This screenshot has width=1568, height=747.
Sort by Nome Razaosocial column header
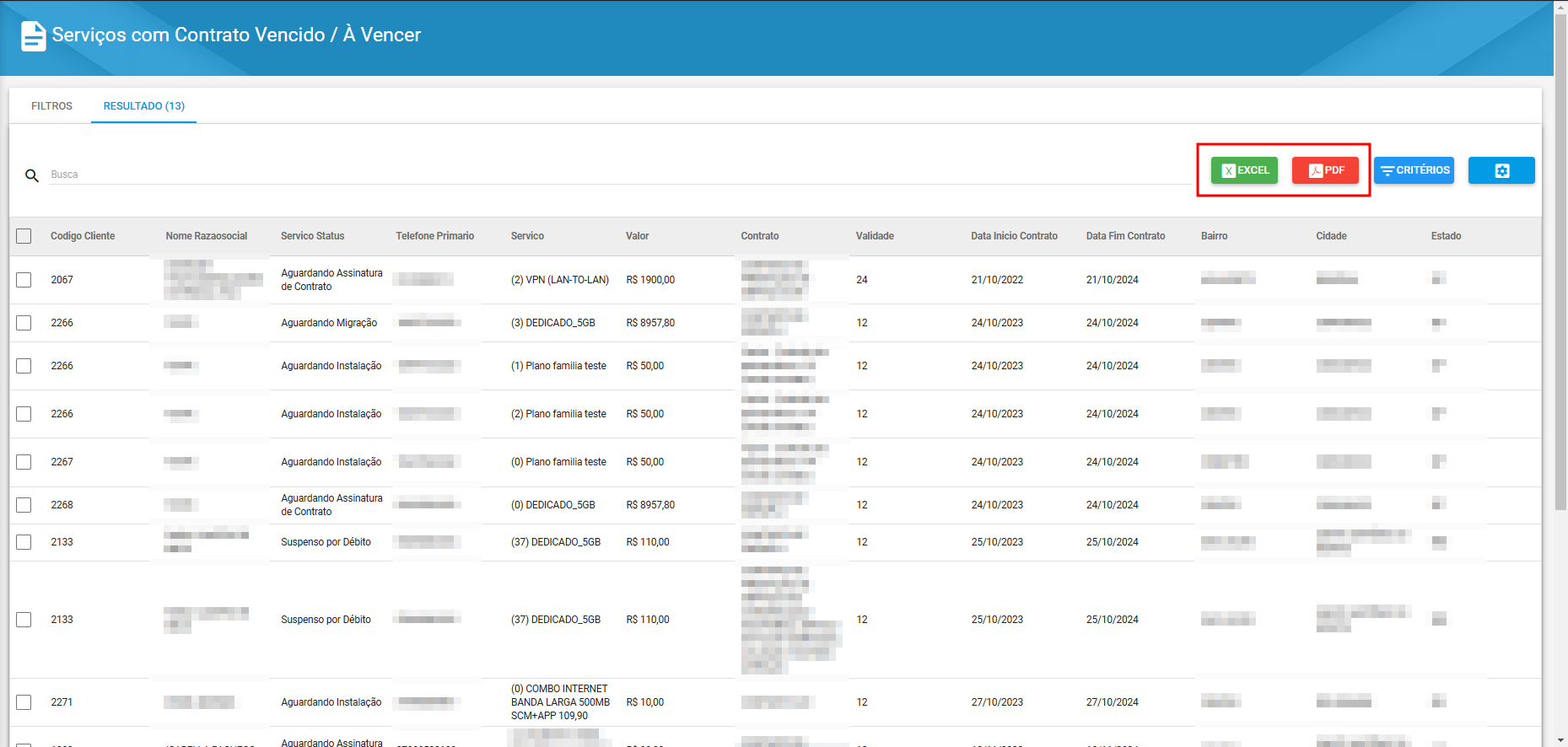click(207, 236)
